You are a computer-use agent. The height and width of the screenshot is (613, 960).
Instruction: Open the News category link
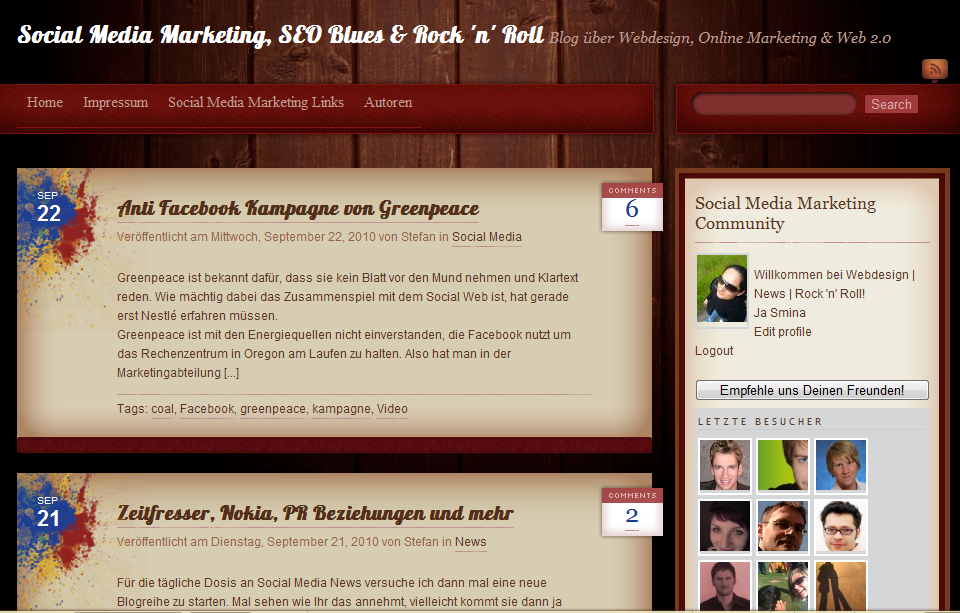pyautogui.click(x=471, y=542)
